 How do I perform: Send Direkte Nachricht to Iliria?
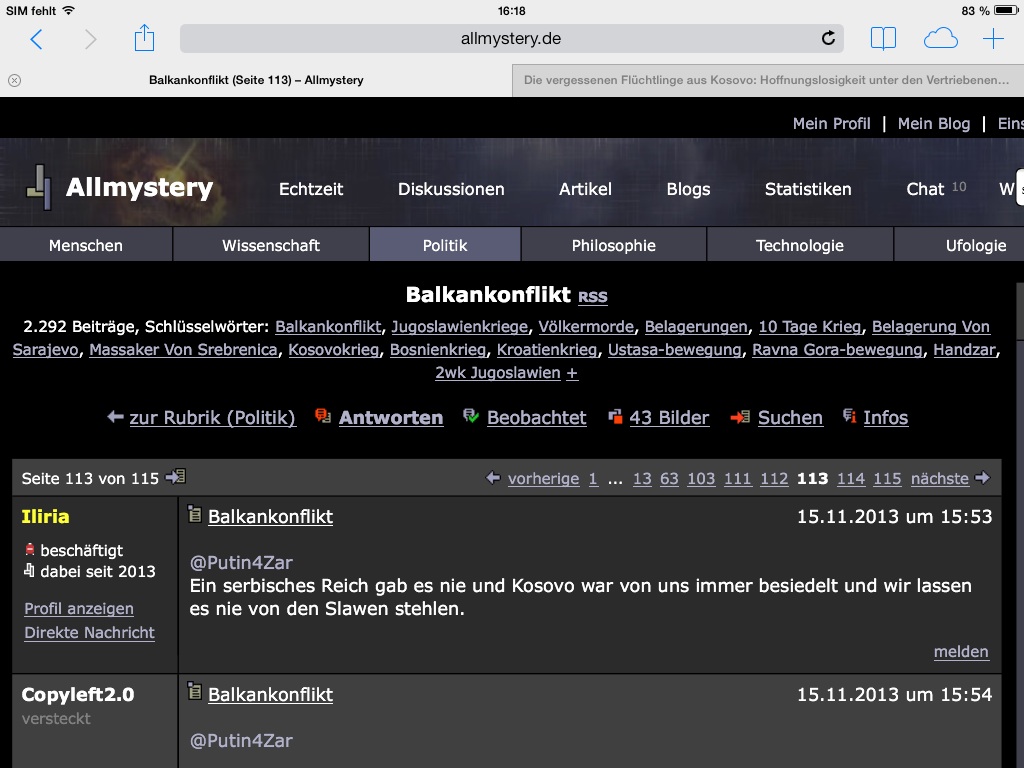[89, 633]
